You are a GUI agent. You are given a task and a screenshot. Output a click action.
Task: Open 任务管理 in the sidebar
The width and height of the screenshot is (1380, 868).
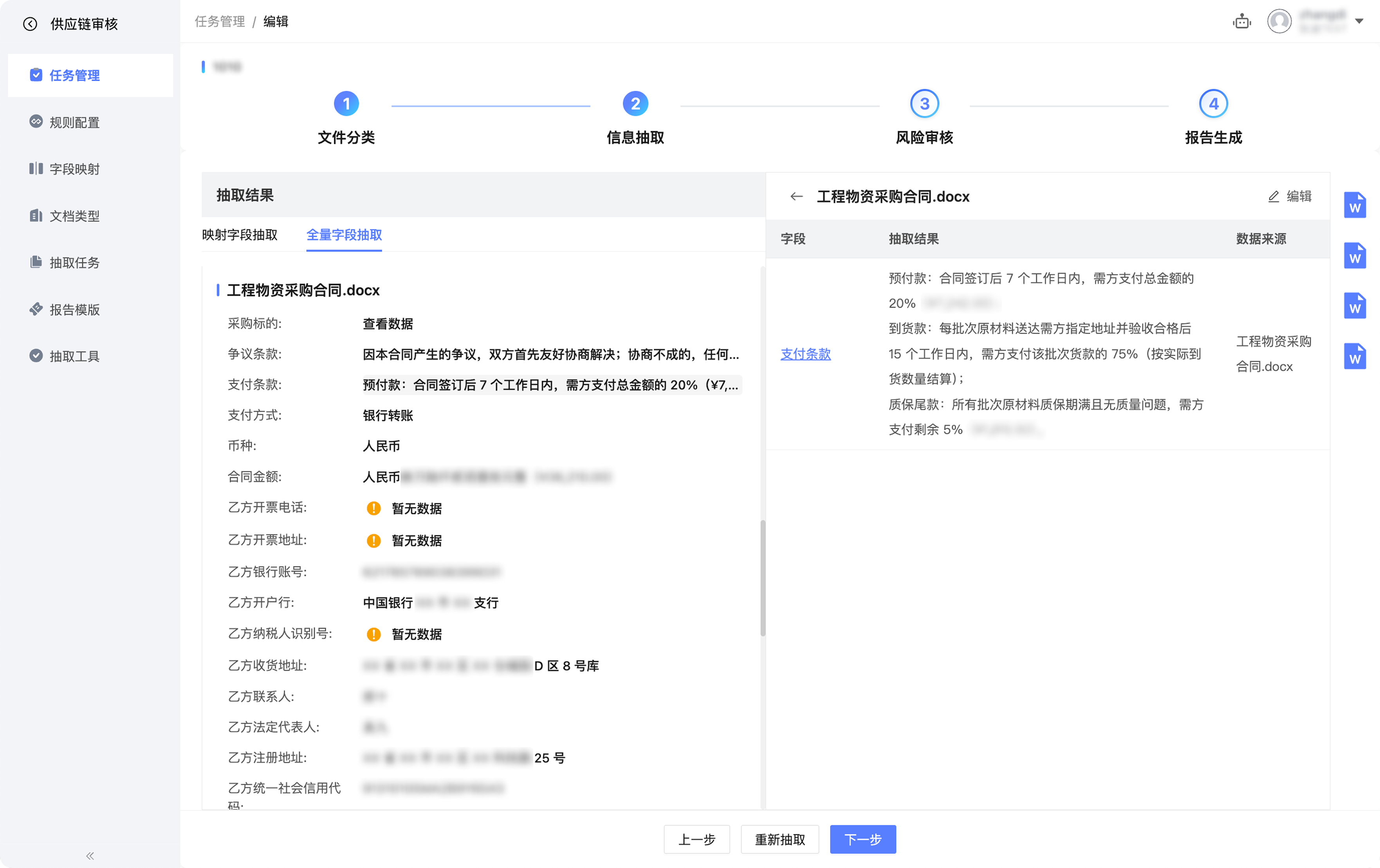point(90,75)
